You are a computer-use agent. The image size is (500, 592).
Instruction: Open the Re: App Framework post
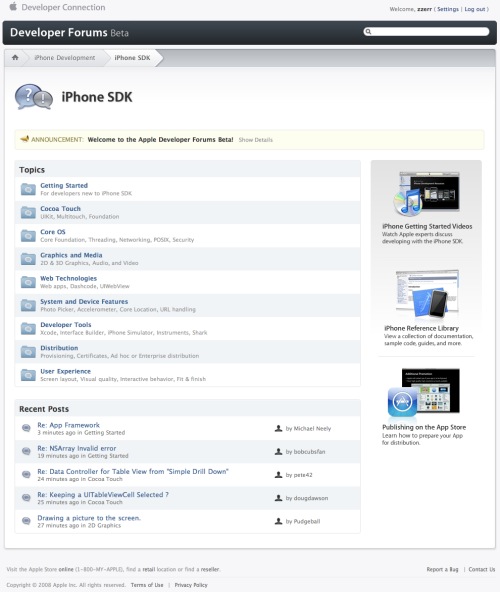tap(68, 425)
